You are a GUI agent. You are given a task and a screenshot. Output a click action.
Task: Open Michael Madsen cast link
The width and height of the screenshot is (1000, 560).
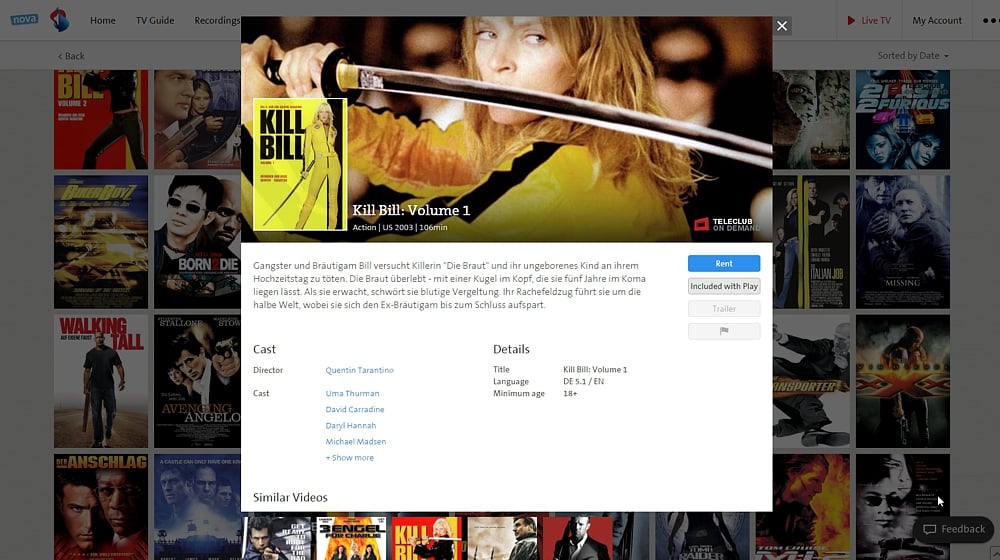click(355, 441)
